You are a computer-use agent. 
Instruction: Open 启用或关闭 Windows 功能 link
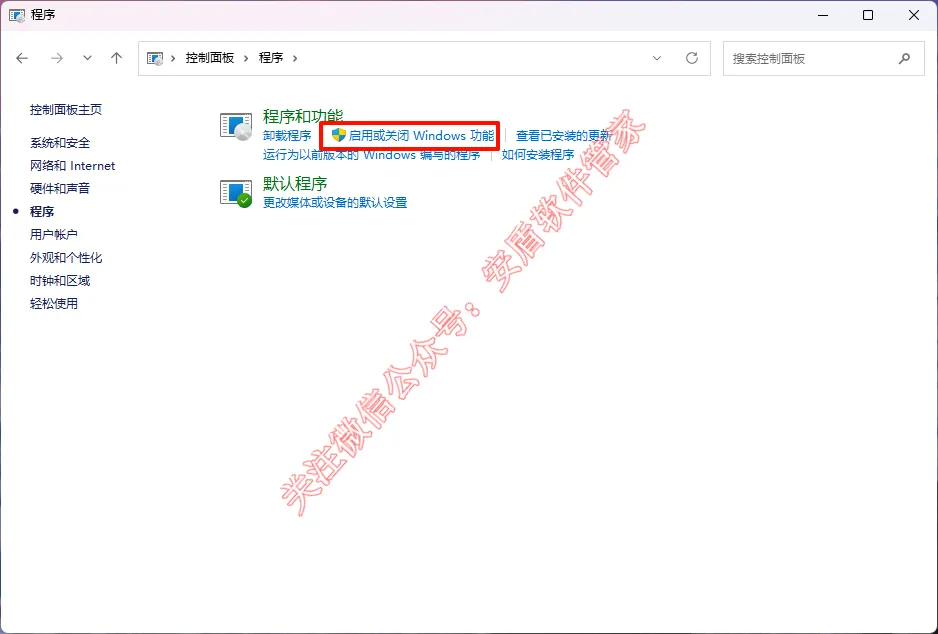point(421,136)
